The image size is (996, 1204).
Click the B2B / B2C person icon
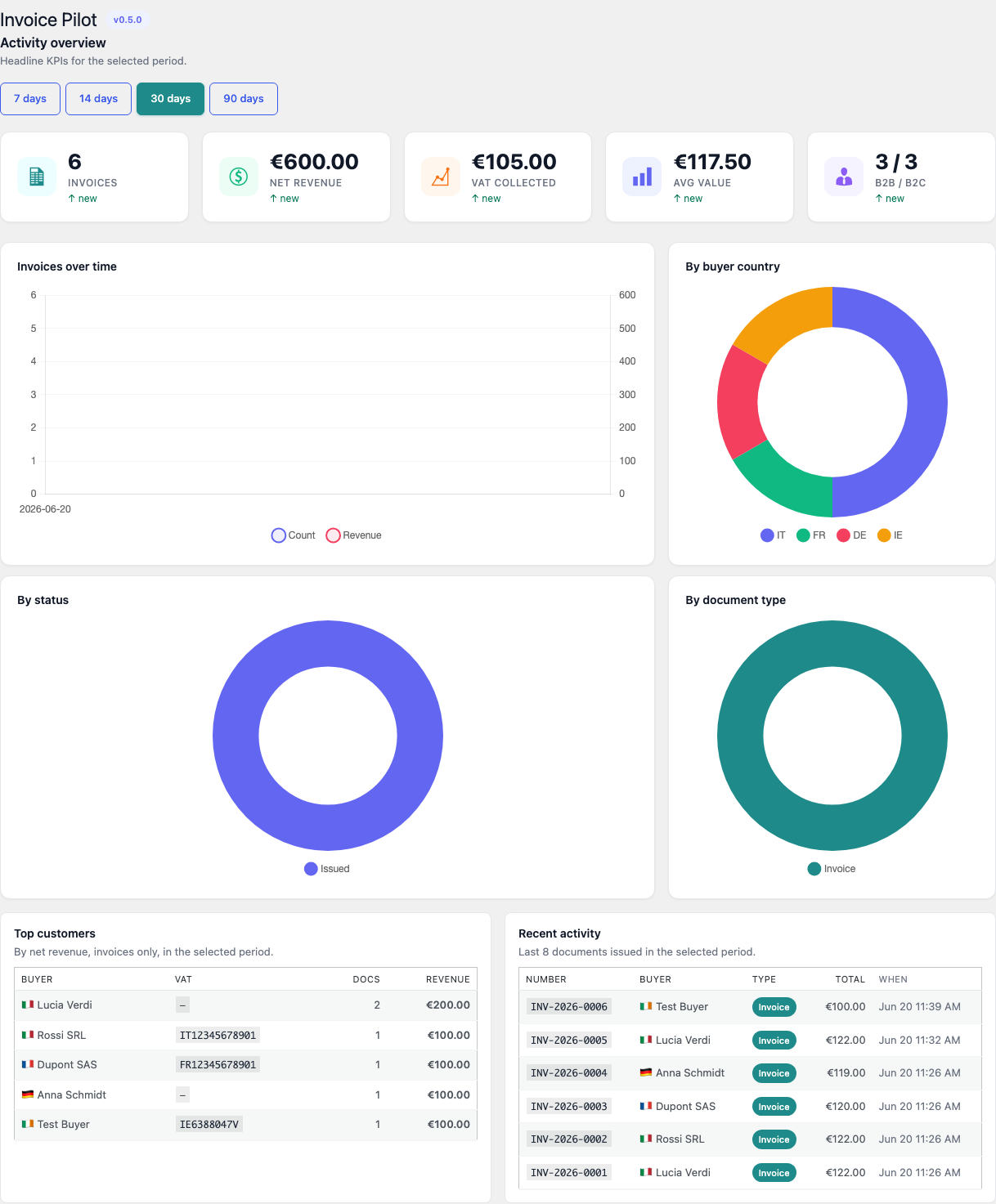(x=844, y=177)
